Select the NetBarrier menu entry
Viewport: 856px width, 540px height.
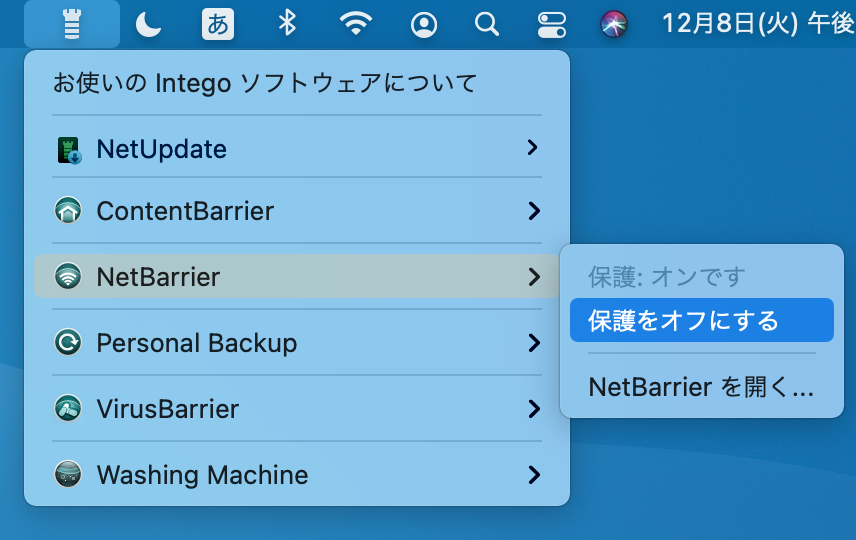(296, 276)
